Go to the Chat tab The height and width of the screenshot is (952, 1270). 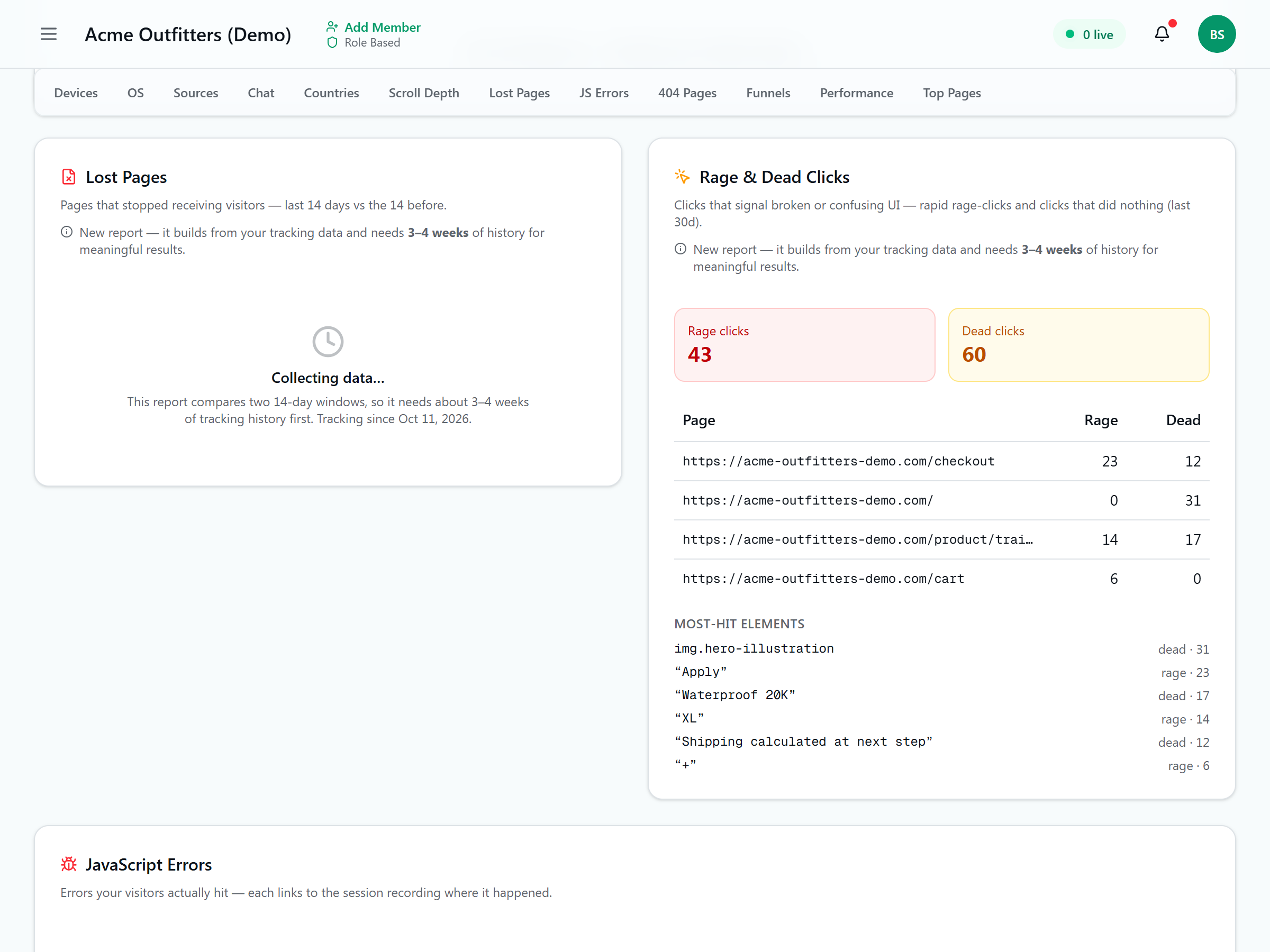[261, 93]
